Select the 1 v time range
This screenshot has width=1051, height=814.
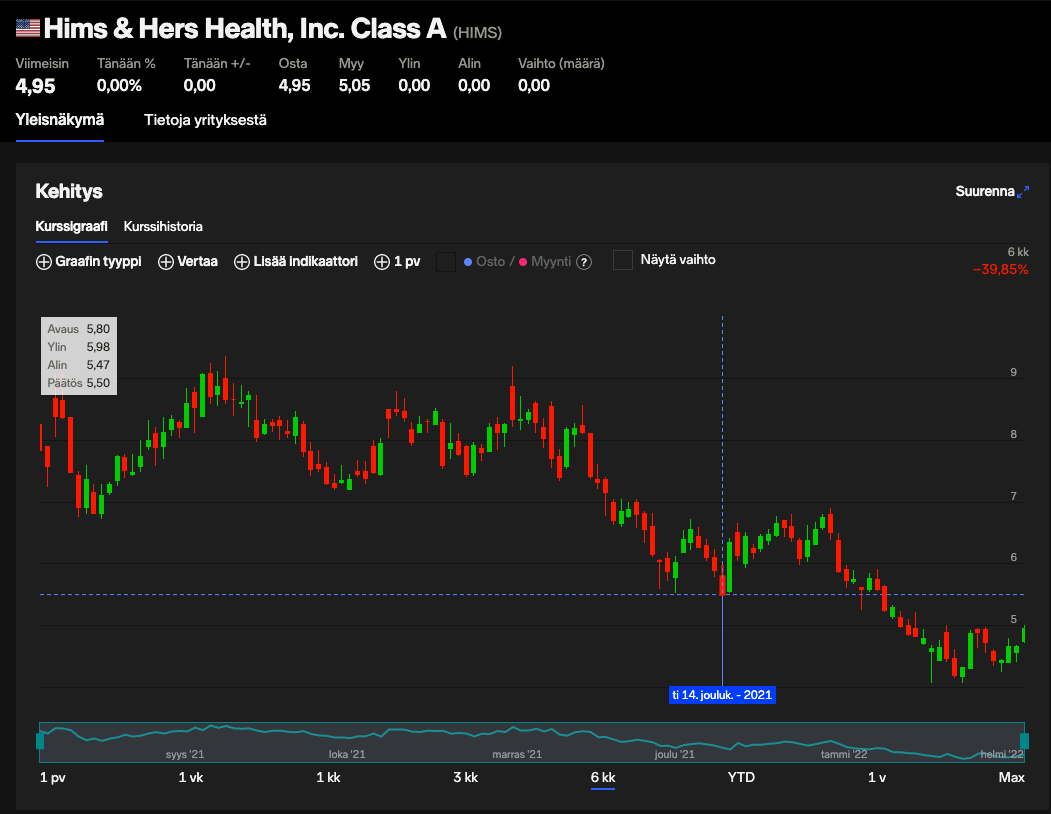[x=877, y=777]
